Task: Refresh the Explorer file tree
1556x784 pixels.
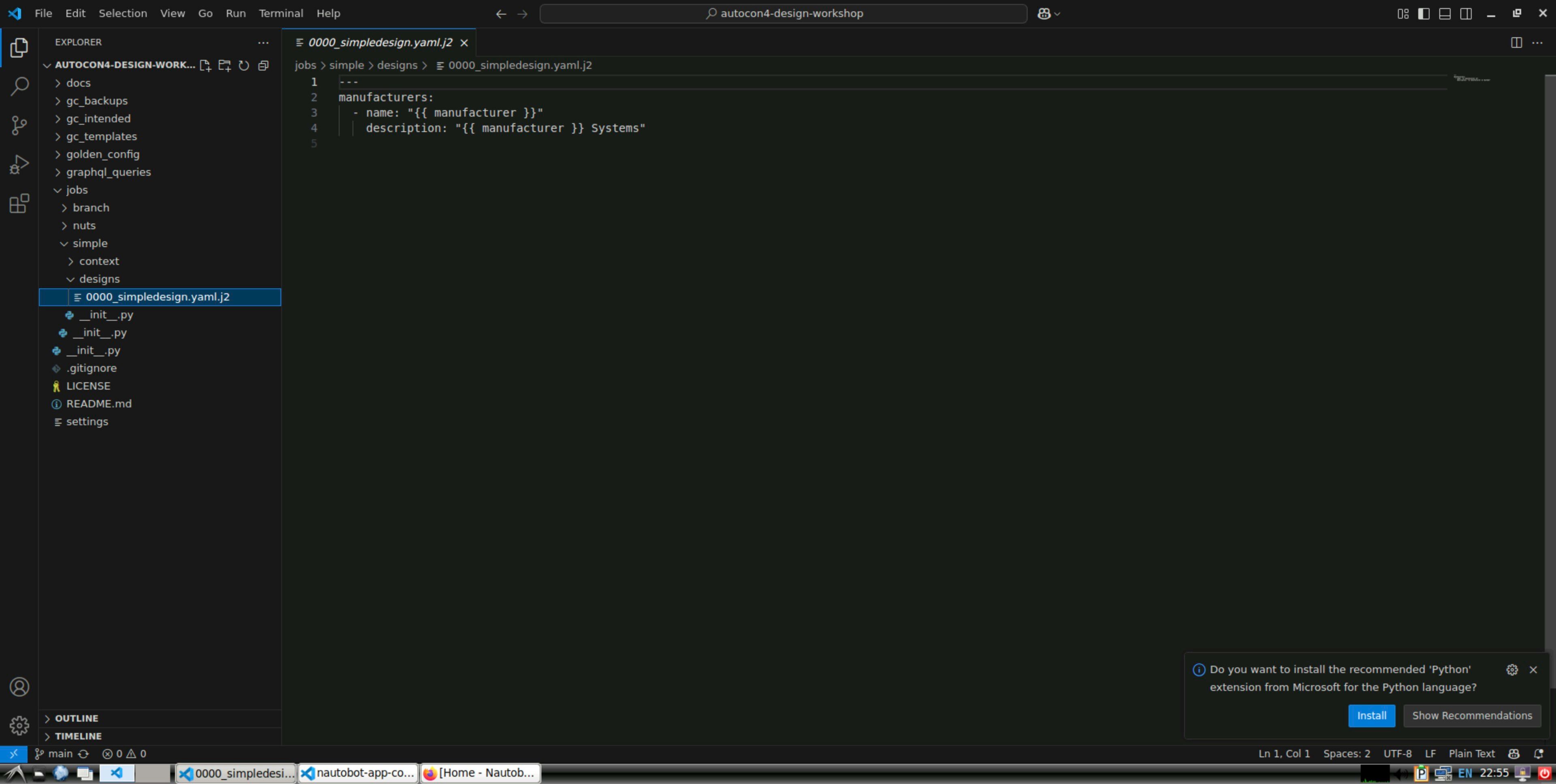Action: [x=244, y=65]
